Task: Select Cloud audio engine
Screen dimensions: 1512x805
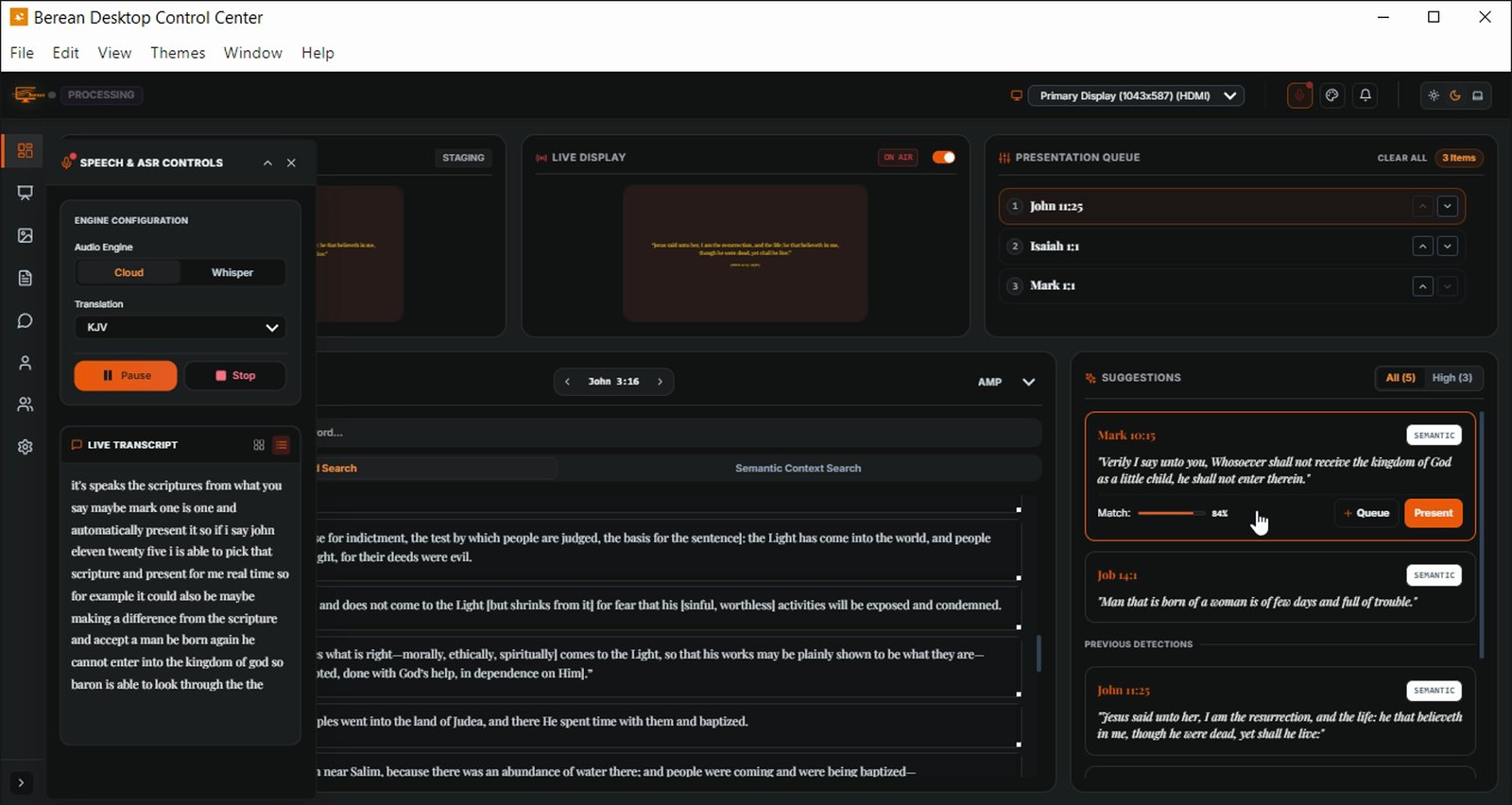Action: click(x=129, y=273)
